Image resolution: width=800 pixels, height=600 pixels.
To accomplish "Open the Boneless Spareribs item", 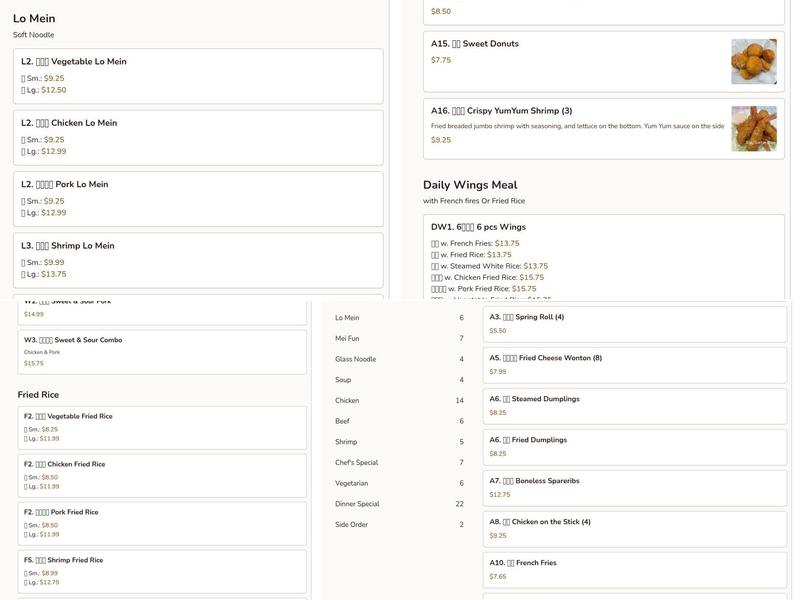I will (x=635, y=487).
